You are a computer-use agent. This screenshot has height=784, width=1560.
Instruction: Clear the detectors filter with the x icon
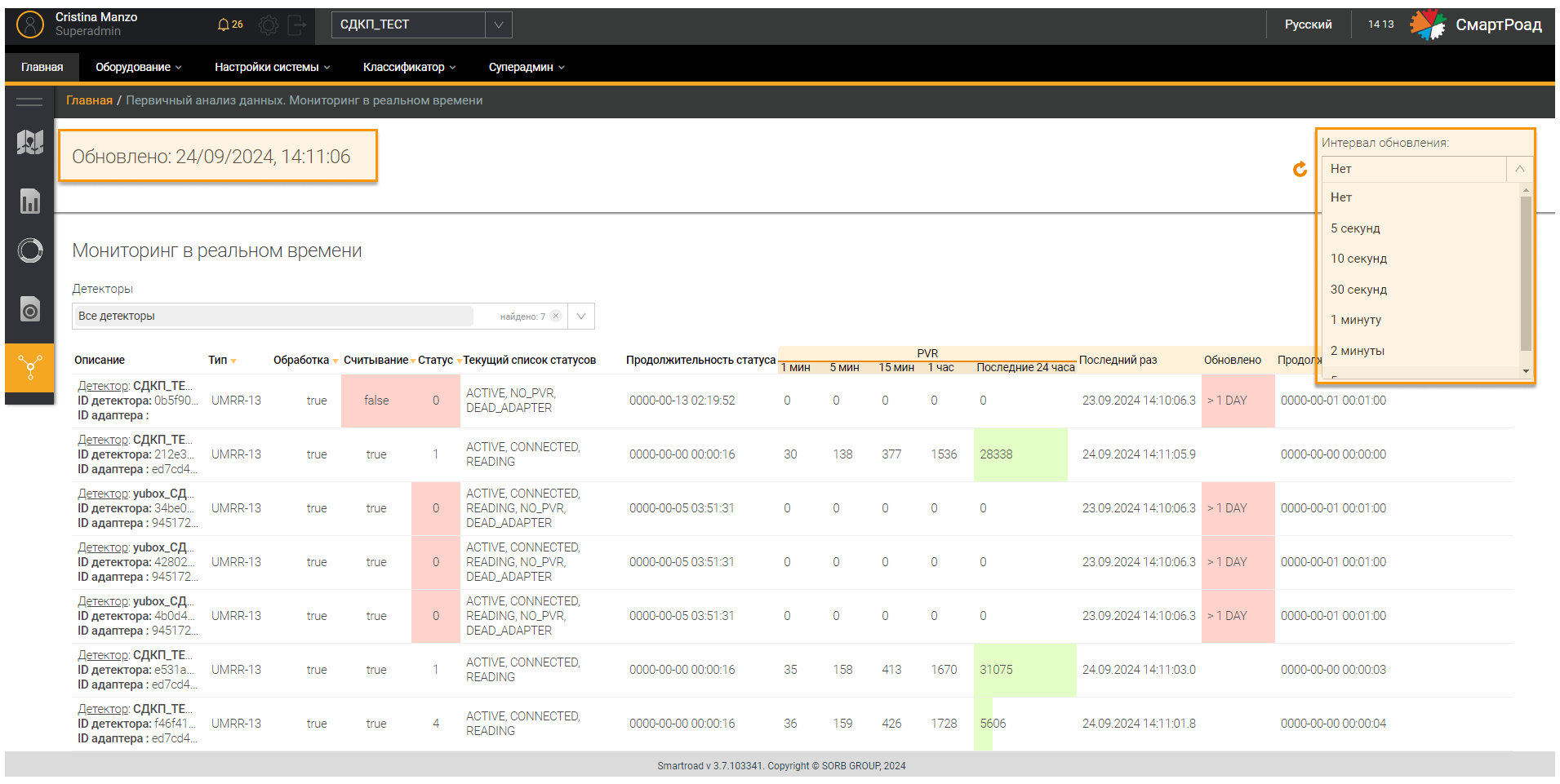(556, 316)
